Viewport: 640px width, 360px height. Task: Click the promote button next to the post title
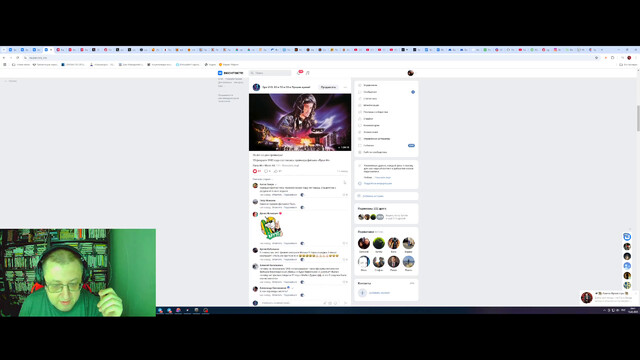coord(329,87)
